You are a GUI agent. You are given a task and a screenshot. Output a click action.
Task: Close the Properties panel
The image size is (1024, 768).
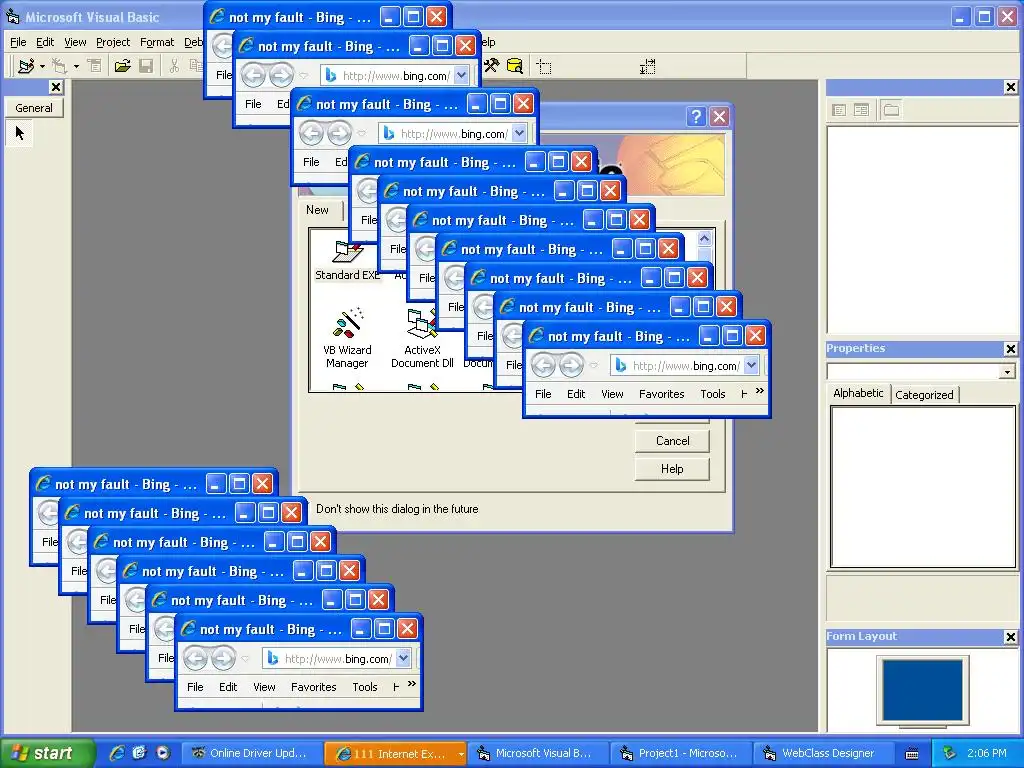click(1011, 349)
